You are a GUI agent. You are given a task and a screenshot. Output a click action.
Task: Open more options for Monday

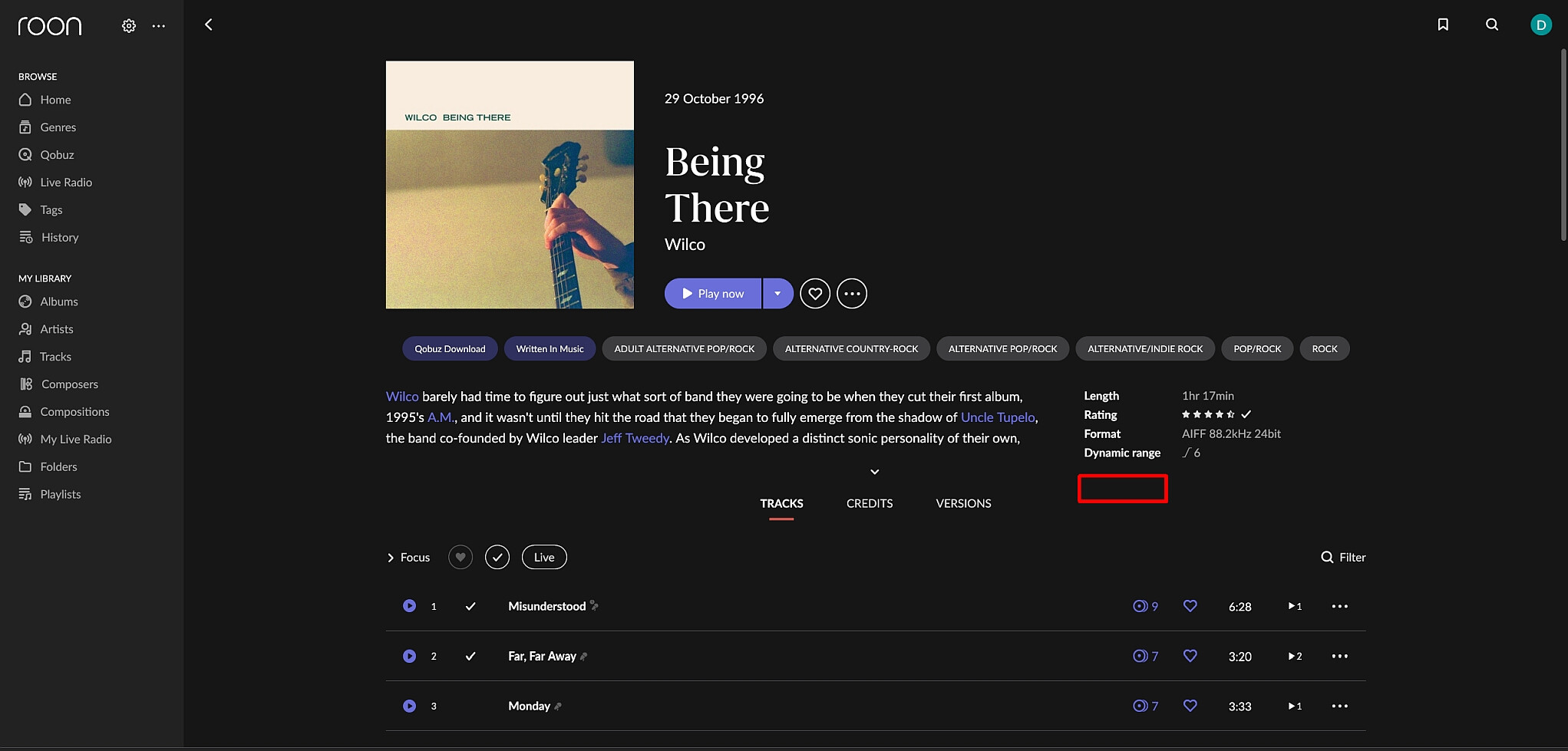pyautogui.click(x=1340, y=707)
